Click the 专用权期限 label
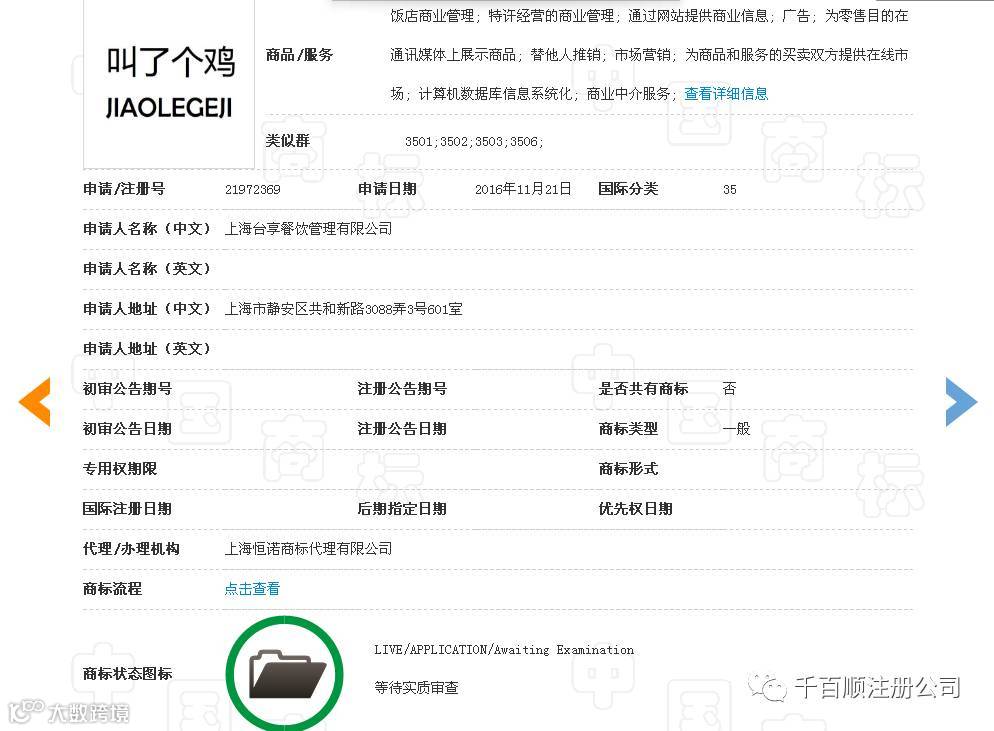The height and width of the screenshot is (731, 994). (120, 469)
